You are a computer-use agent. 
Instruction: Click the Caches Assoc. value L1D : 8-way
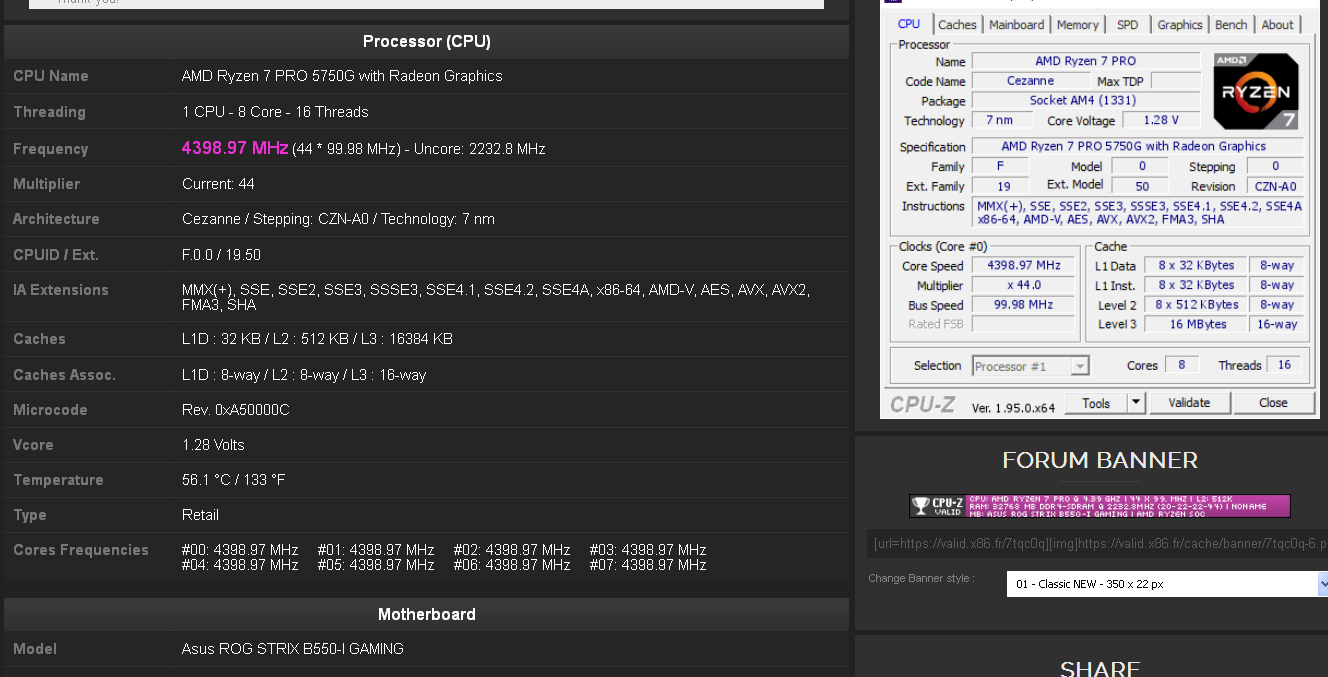tap(304, 375)
